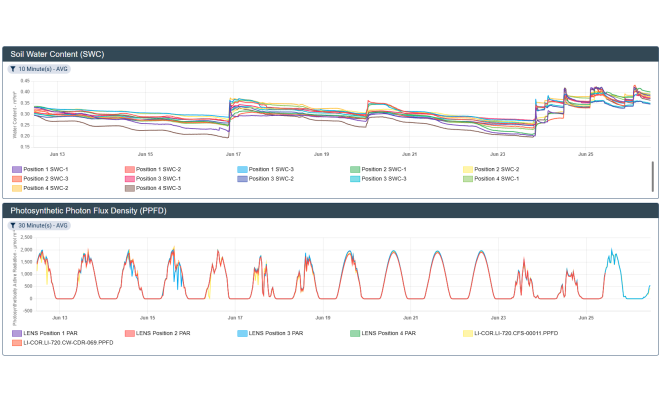Click the -500 value on PPFD y-axis
Screen dimensions: 660x400
coord(27,311)
